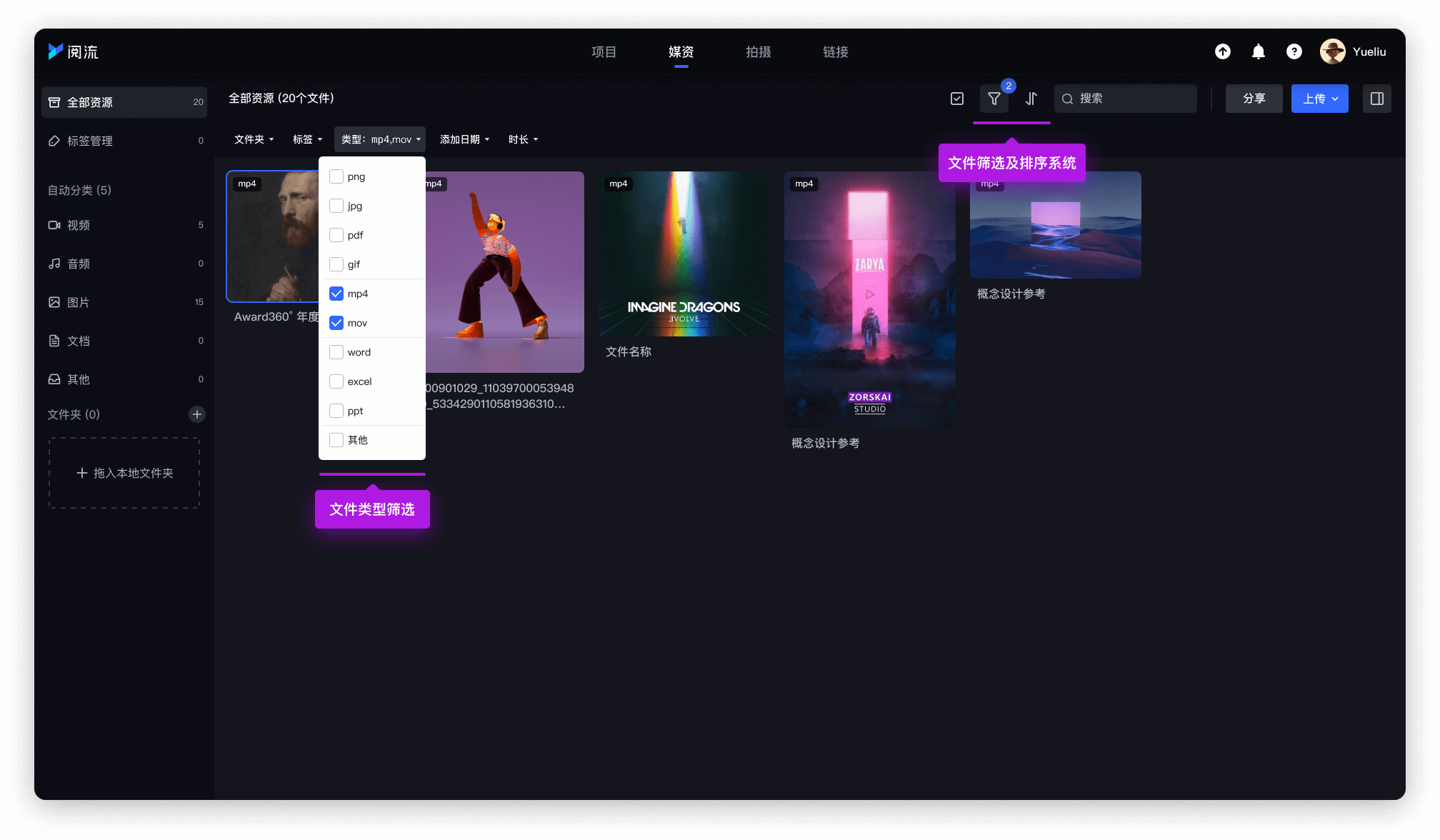Switch to the 媒资 tab
This screenshot has height=840, width=1440.
(681, 51)
